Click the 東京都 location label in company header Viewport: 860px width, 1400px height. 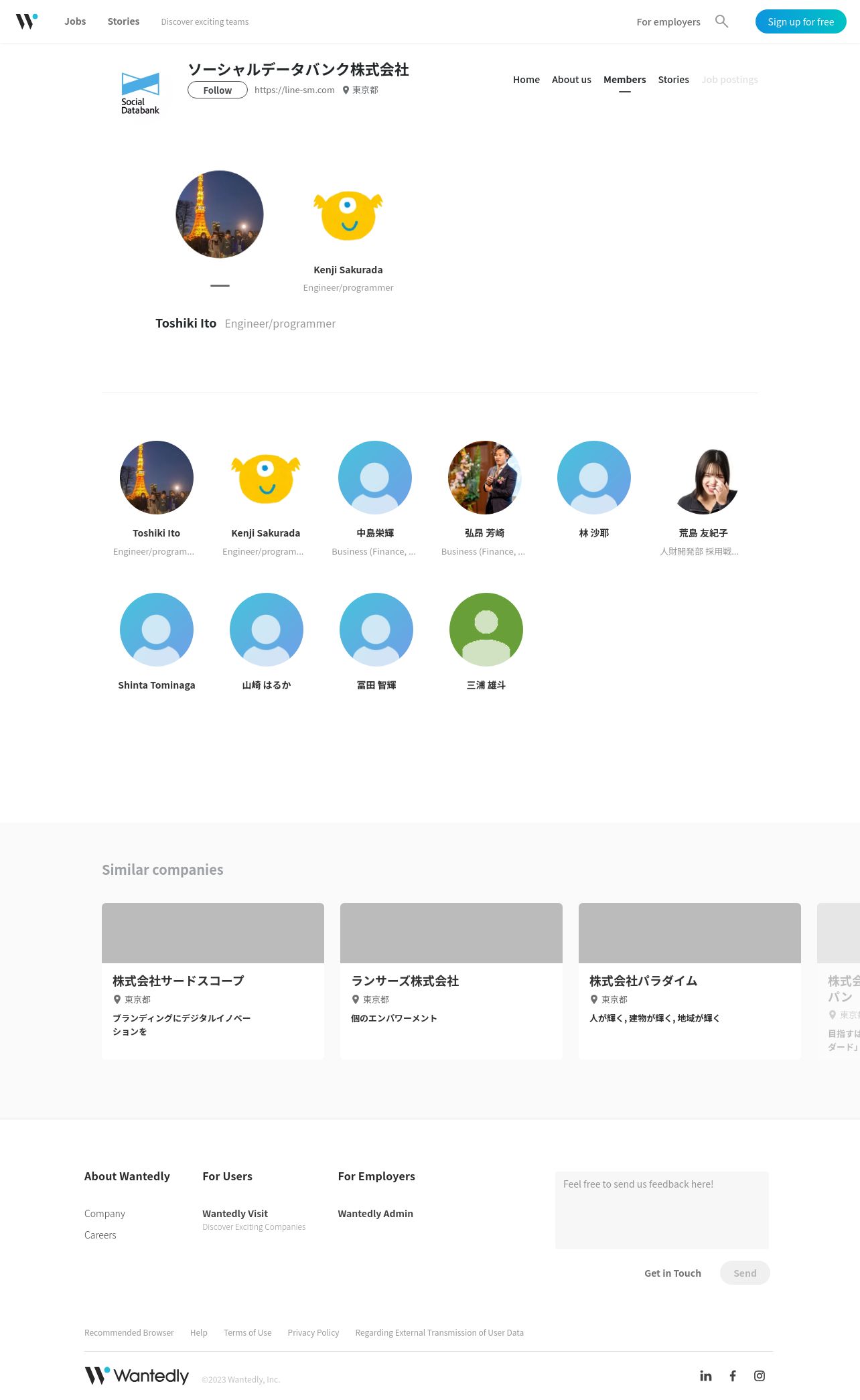[360, 90]
